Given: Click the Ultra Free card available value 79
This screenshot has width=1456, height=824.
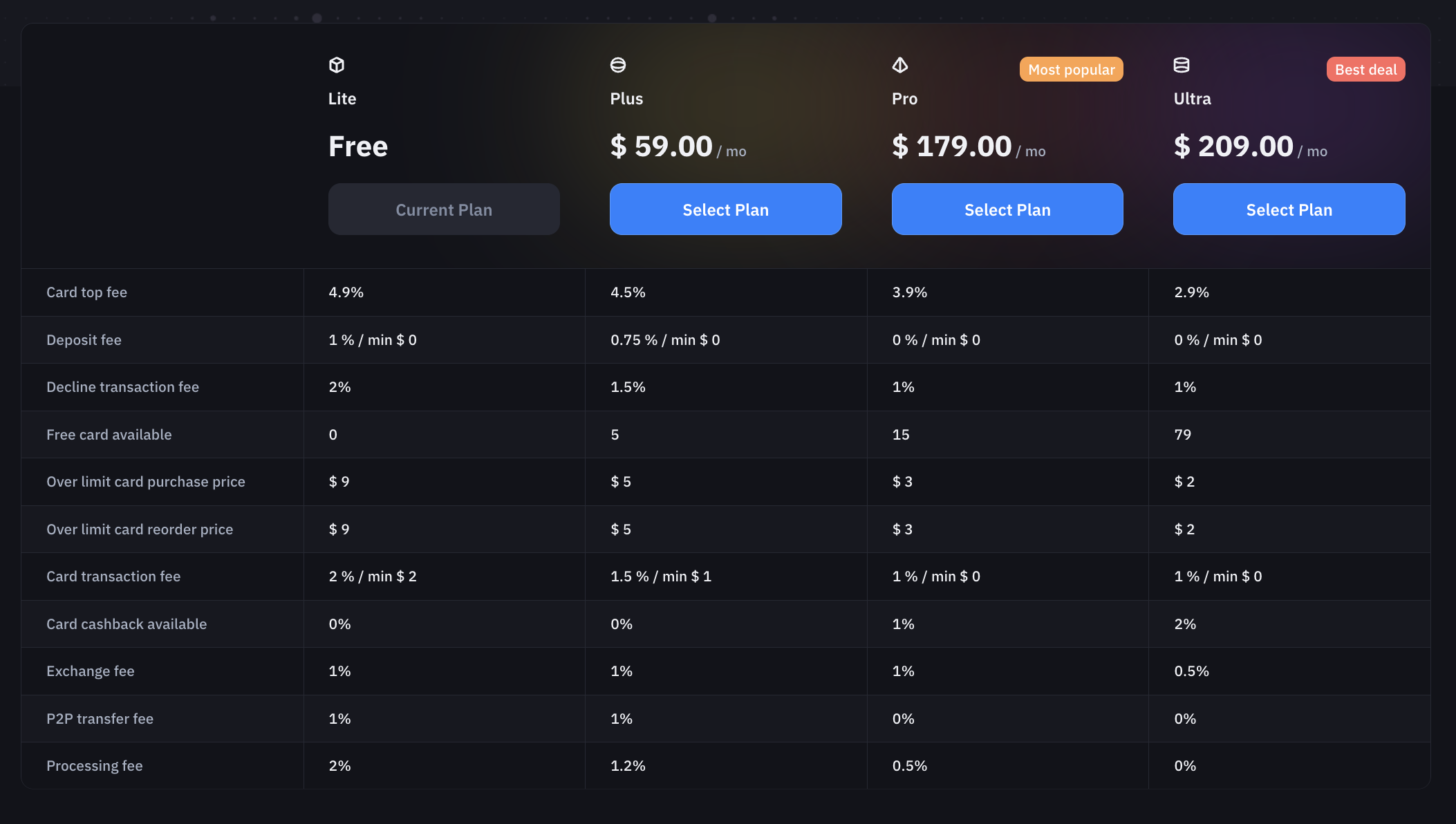Looking at the screenshot, I should pyautogui.click(x=1183, y=435).
